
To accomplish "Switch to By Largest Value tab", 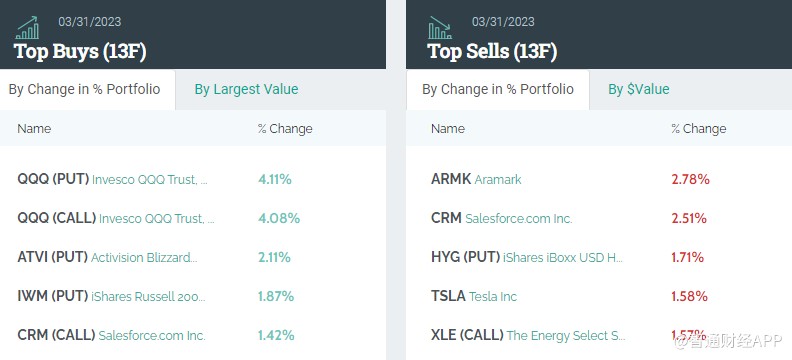I will pyautogui.click(x=246, y=89).
